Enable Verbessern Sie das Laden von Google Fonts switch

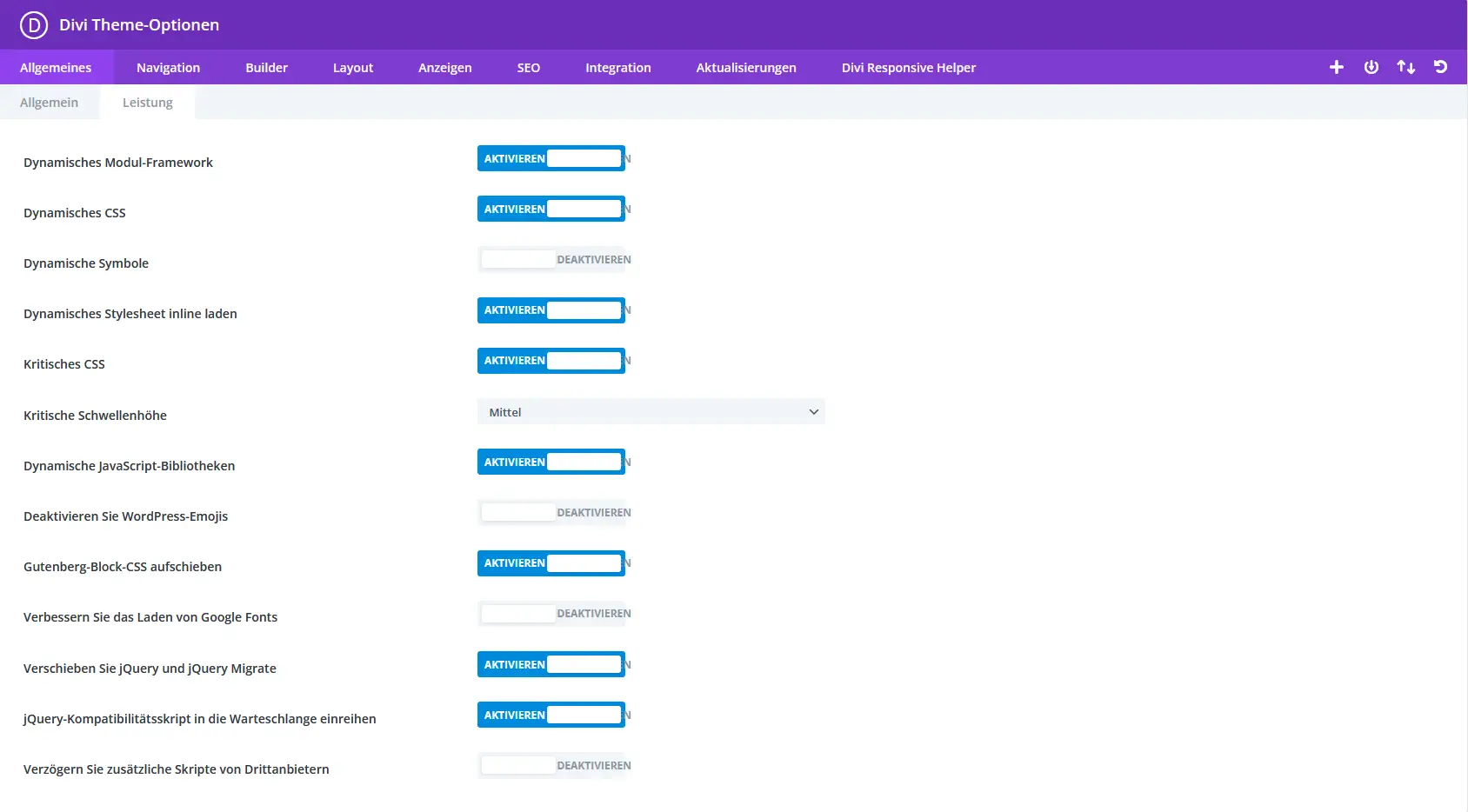coord(551,613)
